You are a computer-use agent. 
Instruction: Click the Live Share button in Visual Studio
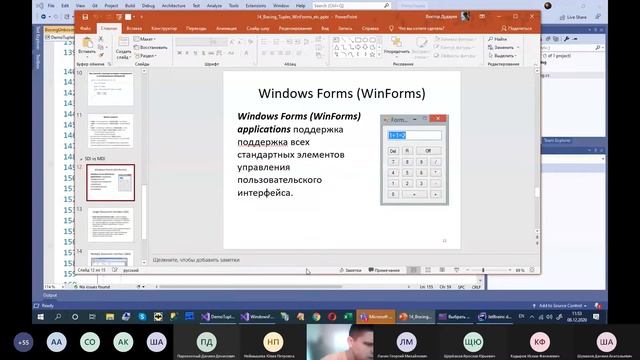coord(573,17)
